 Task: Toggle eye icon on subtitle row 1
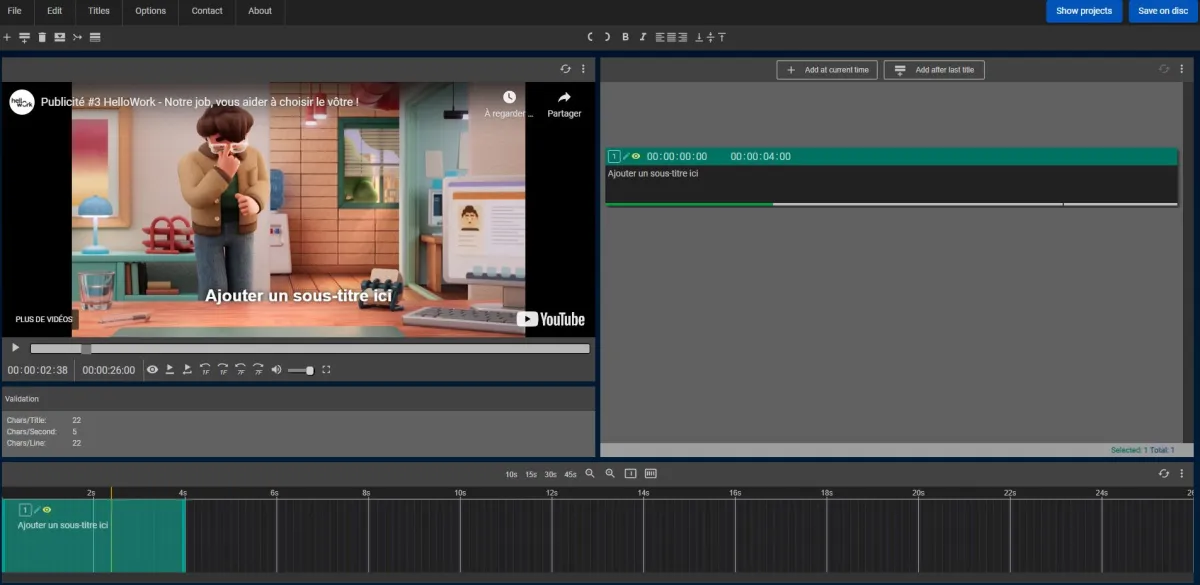click(x=636, y=156)
